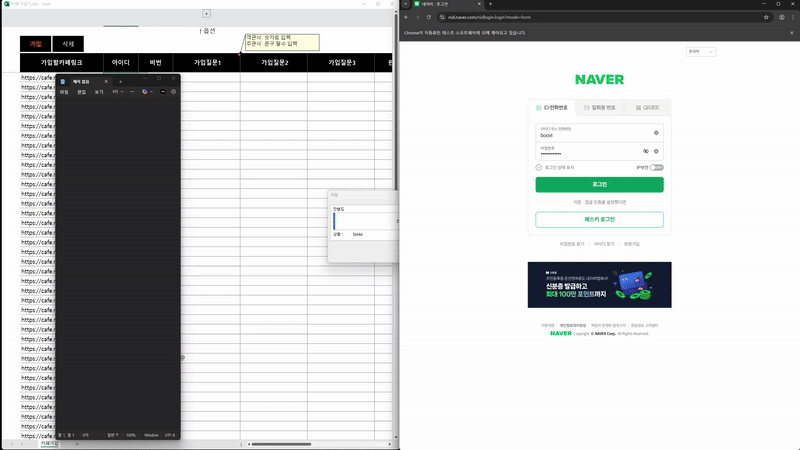Screen dimensions: 800x450
Task: Click the 삭제 button in Excel
Action: pos(68,44)
